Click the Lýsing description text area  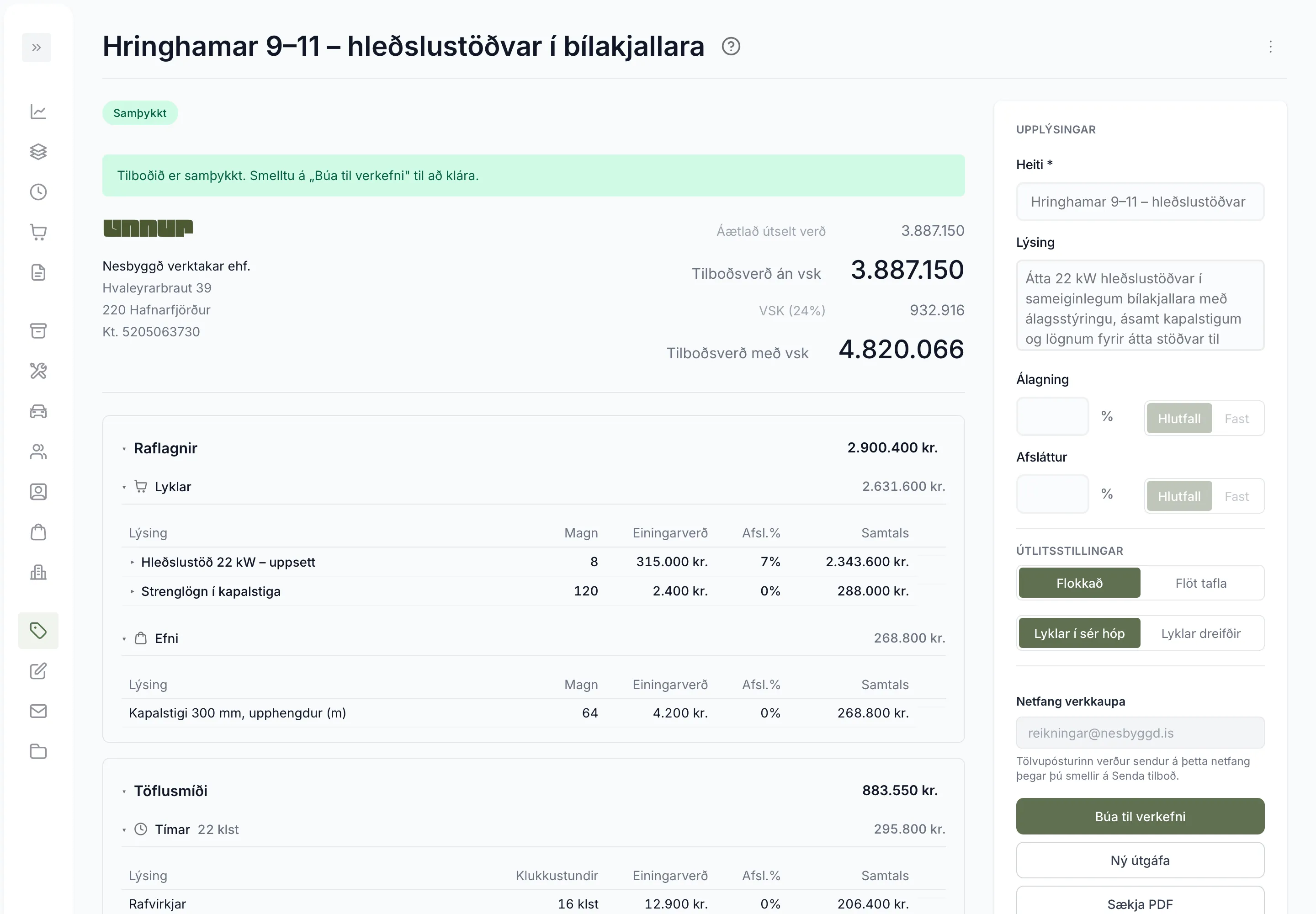click(x=1140, y=305)
